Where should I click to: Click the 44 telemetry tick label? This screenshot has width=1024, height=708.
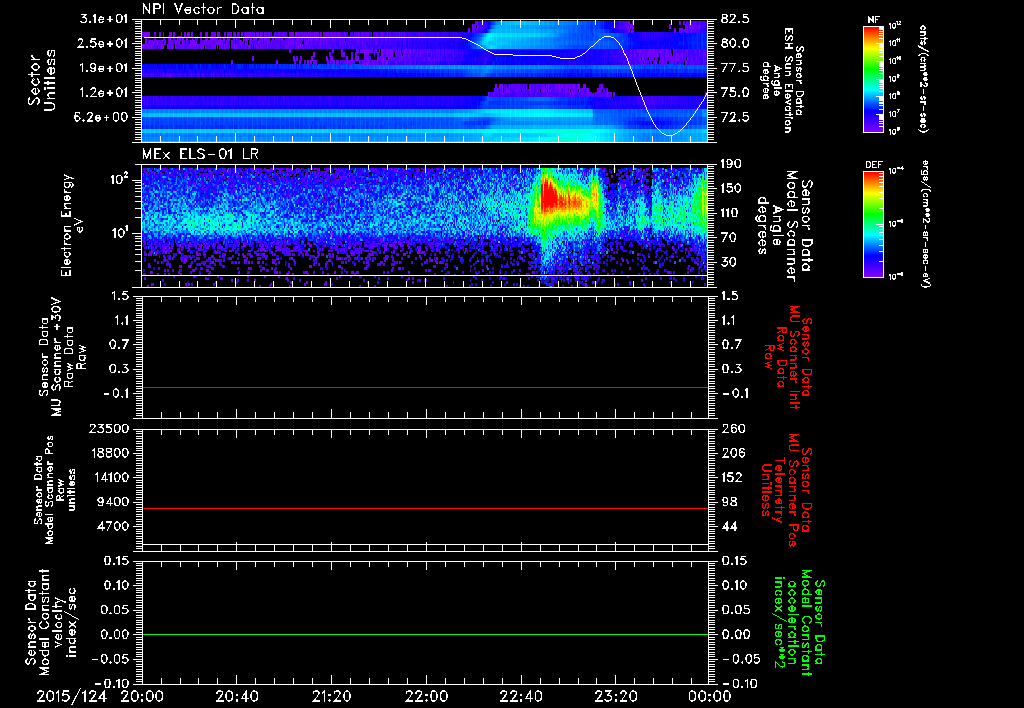click(x=728, y=526)
